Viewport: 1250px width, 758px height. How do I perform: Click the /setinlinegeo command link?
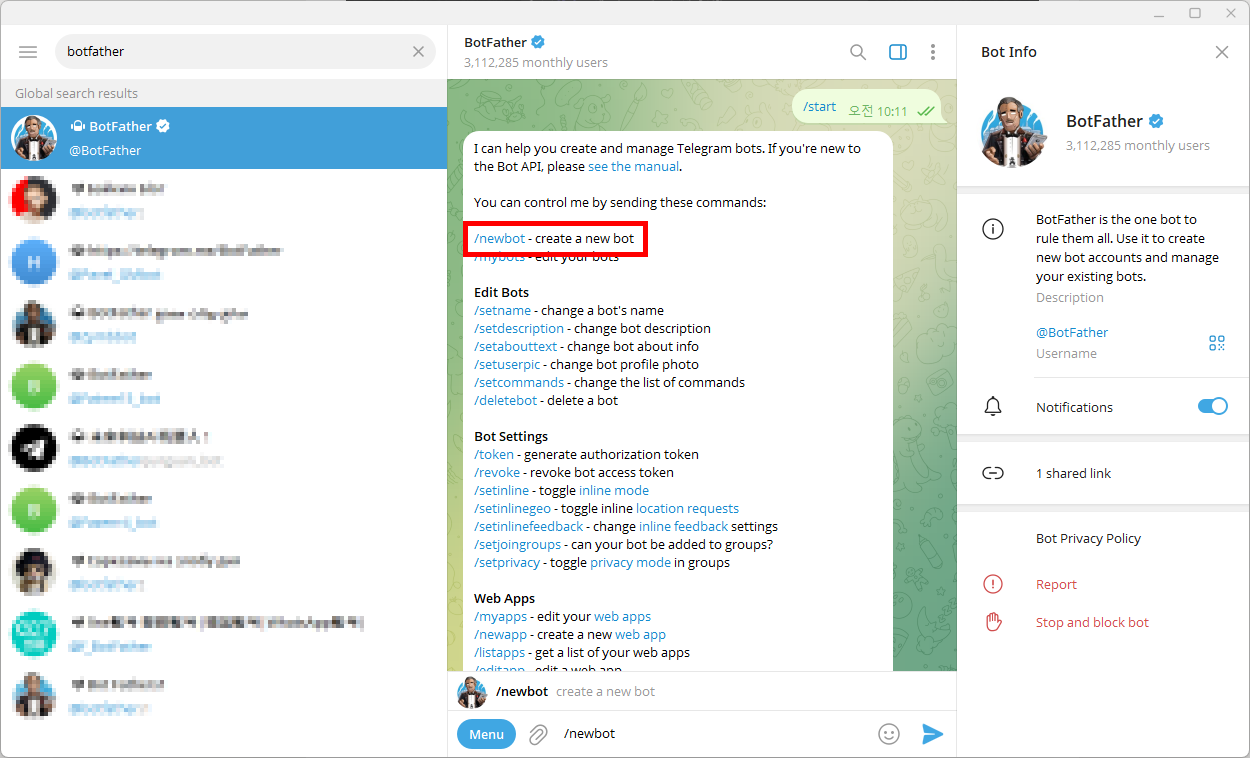click(x=512, y=508)
